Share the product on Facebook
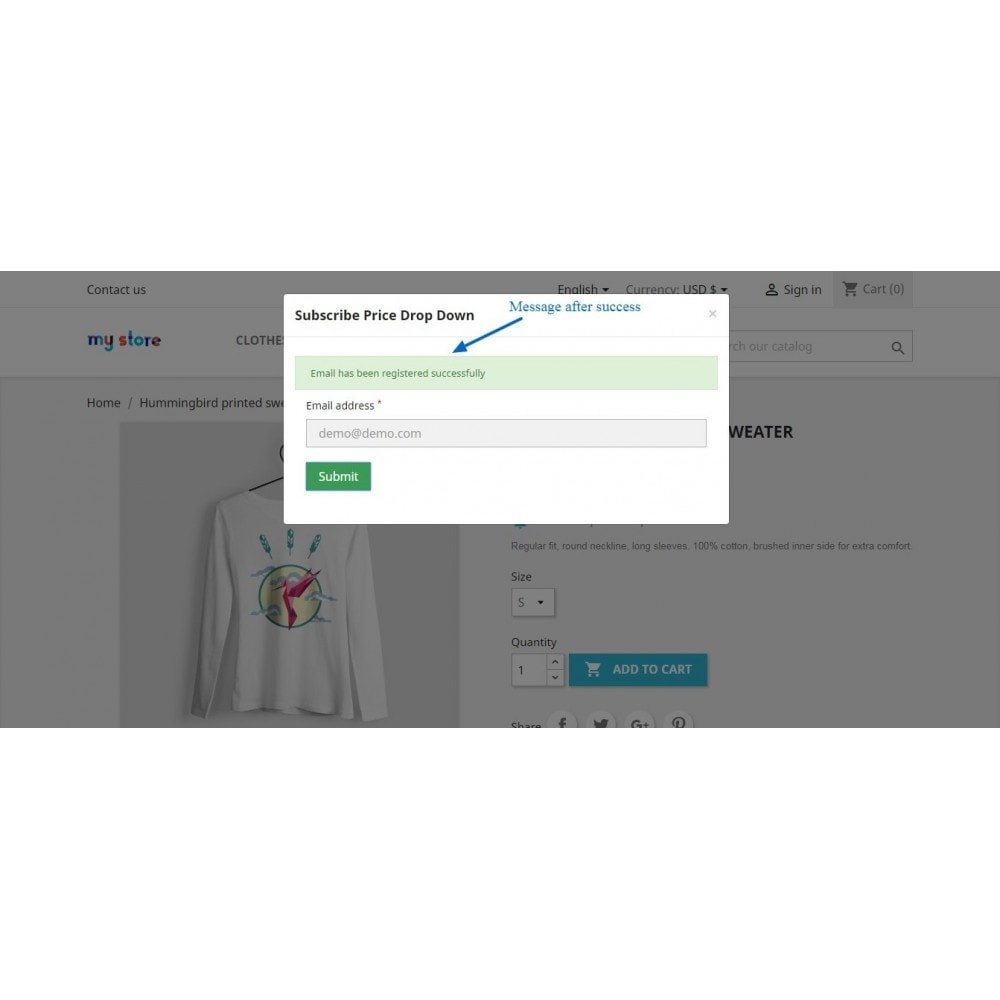Screen dimensions: 1000x1000 (562, 722)
